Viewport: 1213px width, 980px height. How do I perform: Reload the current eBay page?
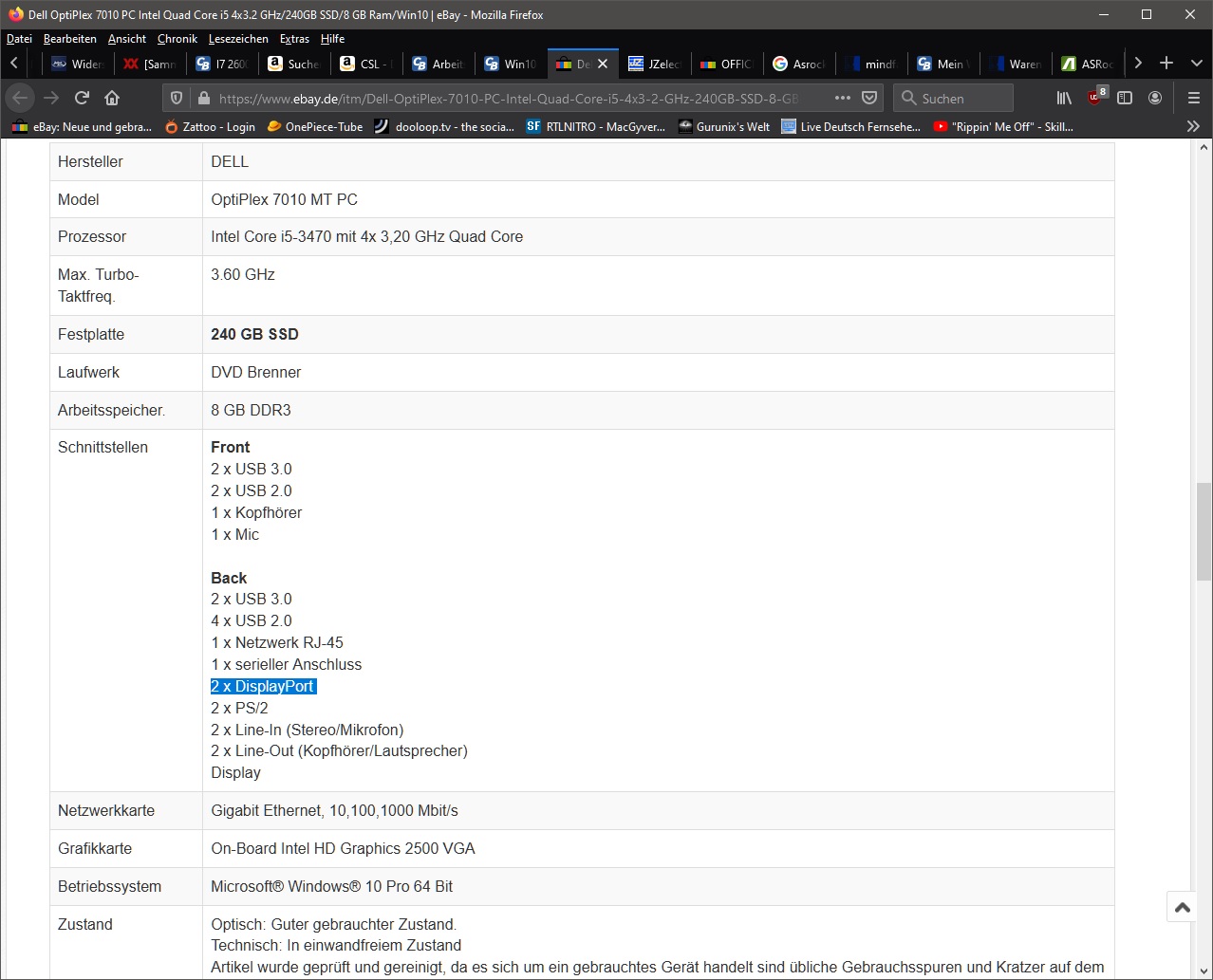coord(82,98)
